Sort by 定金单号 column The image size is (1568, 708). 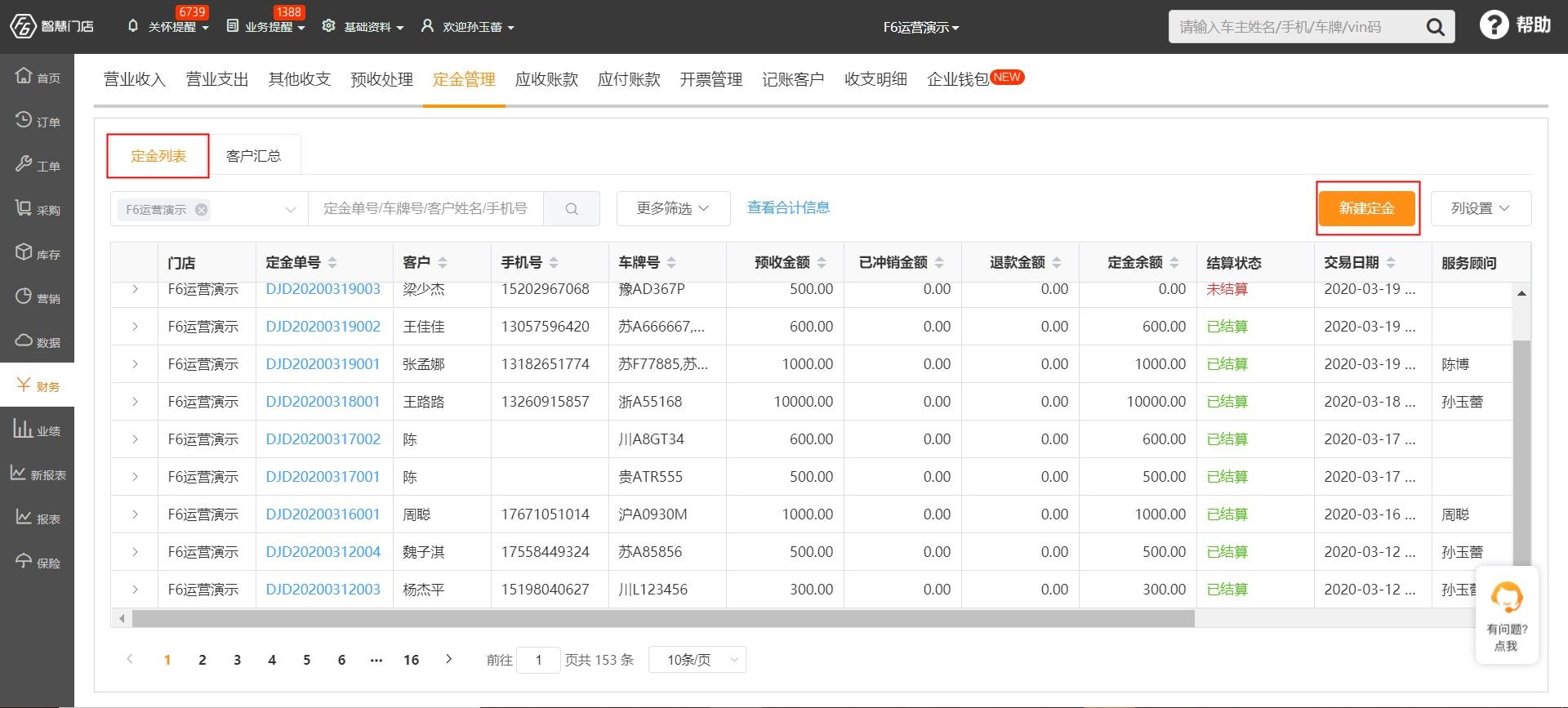tap(332, 263)
